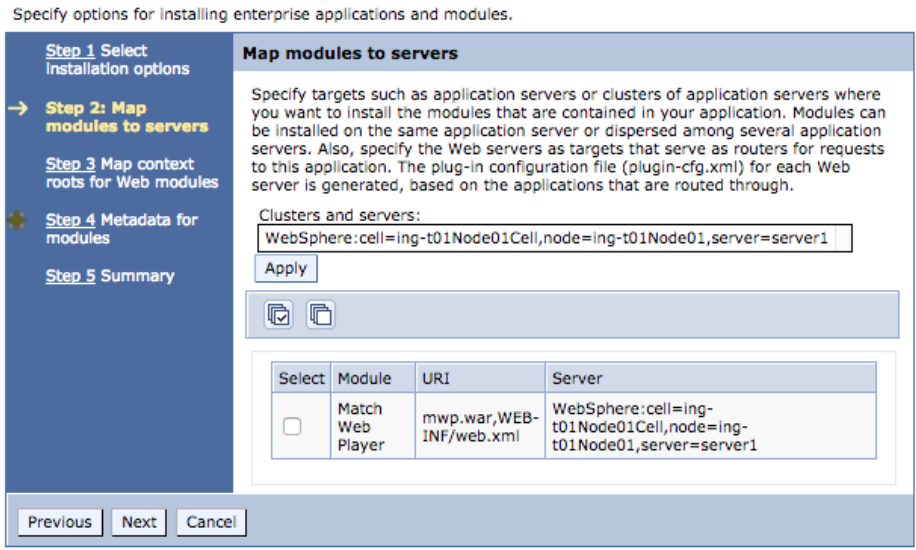The width and height of the screenshot is (916, 550).
Task: Click the Deselect All modules icon
Action: 321,315
